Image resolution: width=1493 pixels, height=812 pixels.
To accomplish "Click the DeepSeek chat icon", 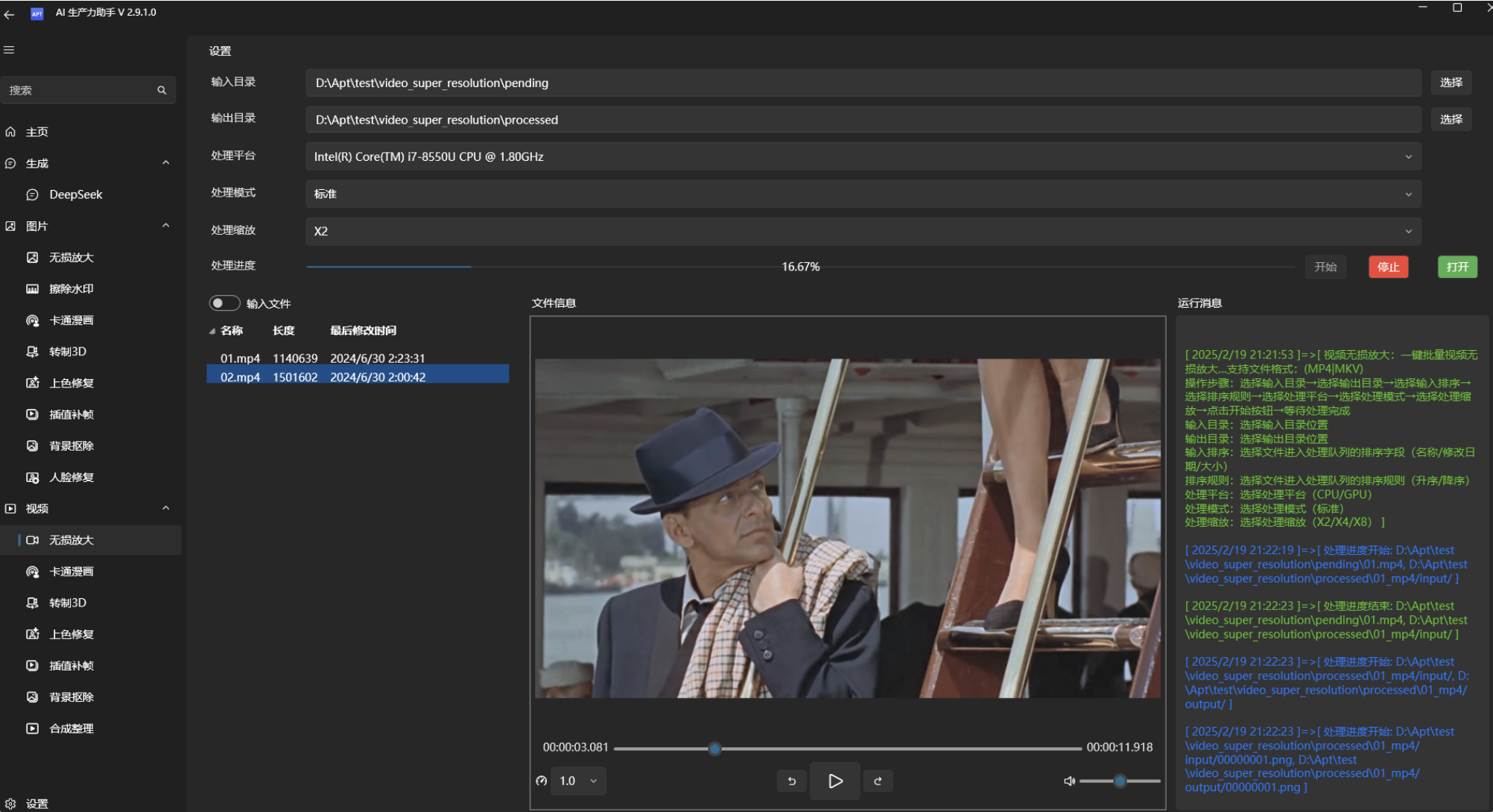I will [32, 194].
